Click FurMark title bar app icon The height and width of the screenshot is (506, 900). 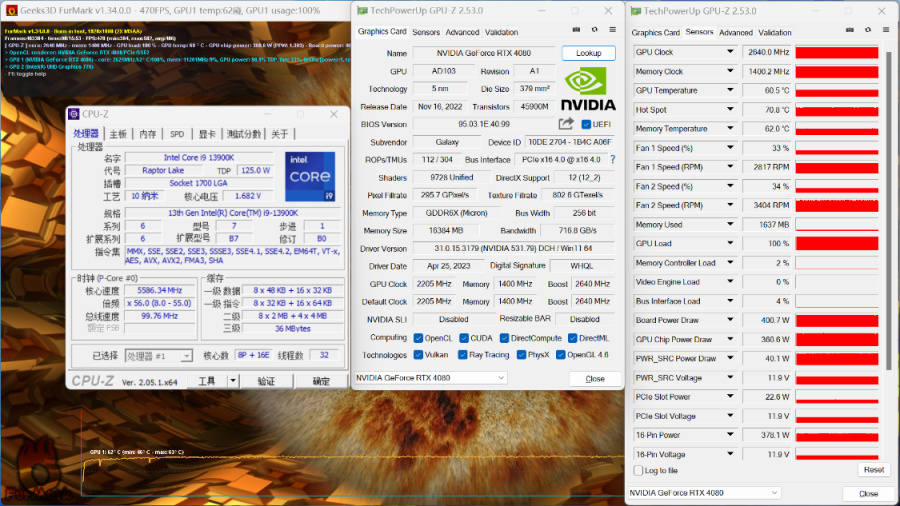pyautogui.click(x=11, y=10)
